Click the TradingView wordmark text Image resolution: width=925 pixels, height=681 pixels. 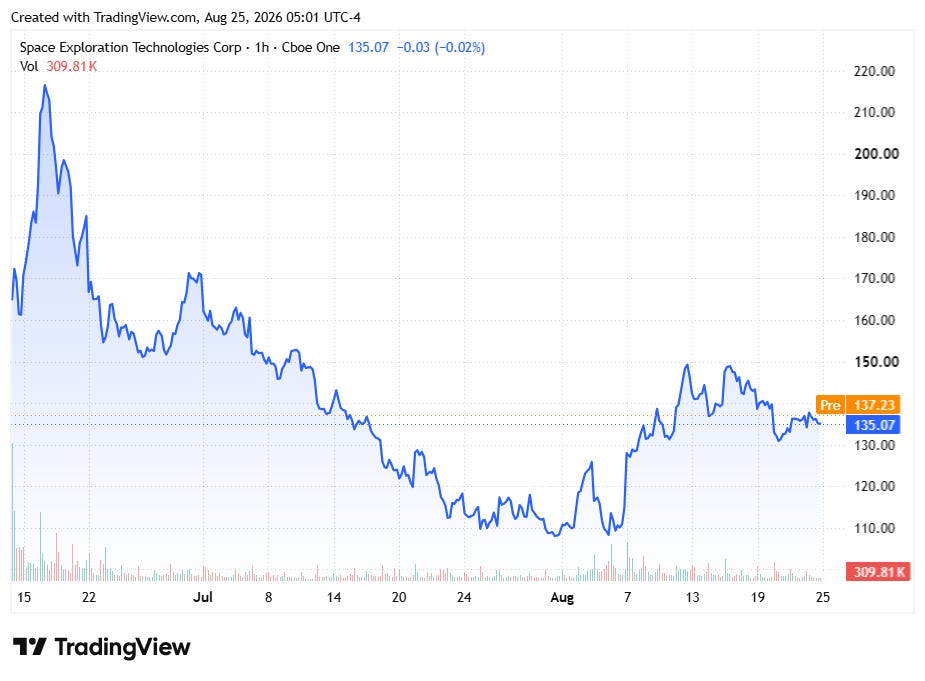(x=123, y=647)
